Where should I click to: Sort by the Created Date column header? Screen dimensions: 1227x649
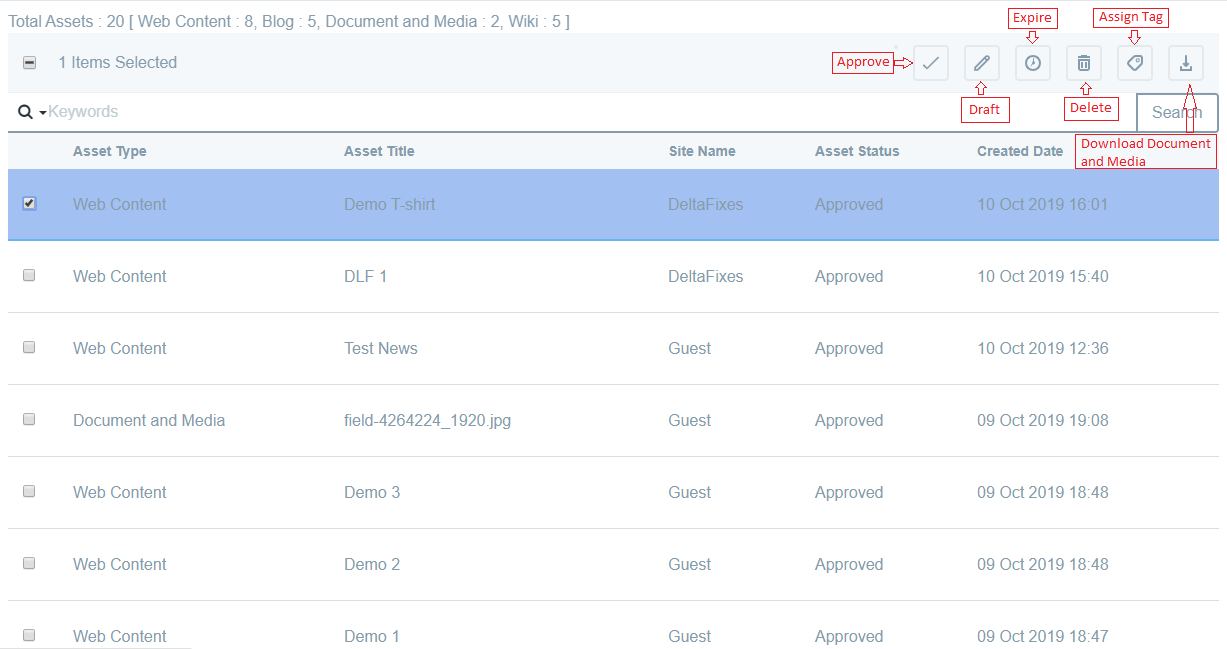tap(1019, 151)
